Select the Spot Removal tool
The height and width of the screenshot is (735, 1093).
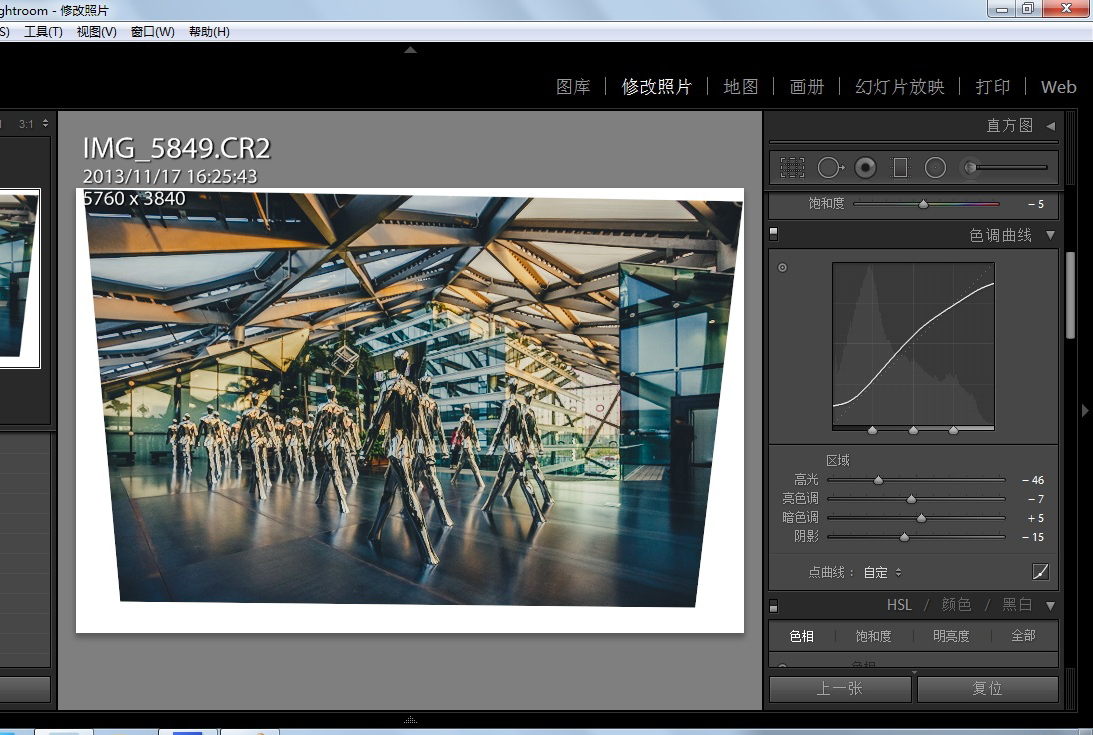pyautogui.click(x=830, y=167)
